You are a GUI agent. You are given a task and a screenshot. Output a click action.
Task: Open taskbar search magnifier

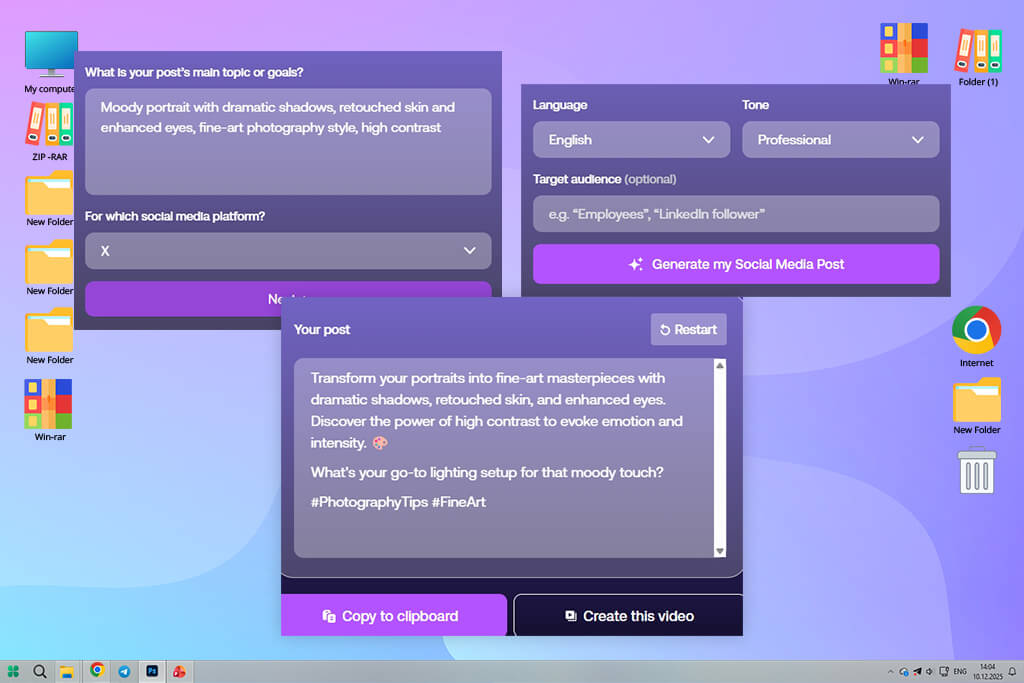[40, 671]
